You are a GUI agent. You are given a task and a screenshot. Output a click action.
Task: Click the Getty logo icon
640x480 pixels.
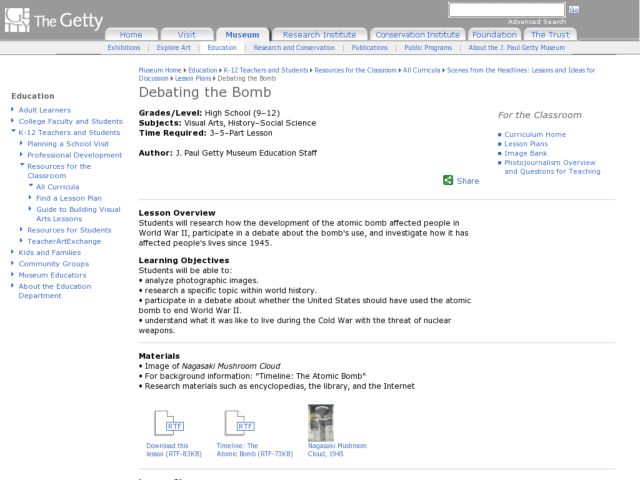tap(17, 19)
